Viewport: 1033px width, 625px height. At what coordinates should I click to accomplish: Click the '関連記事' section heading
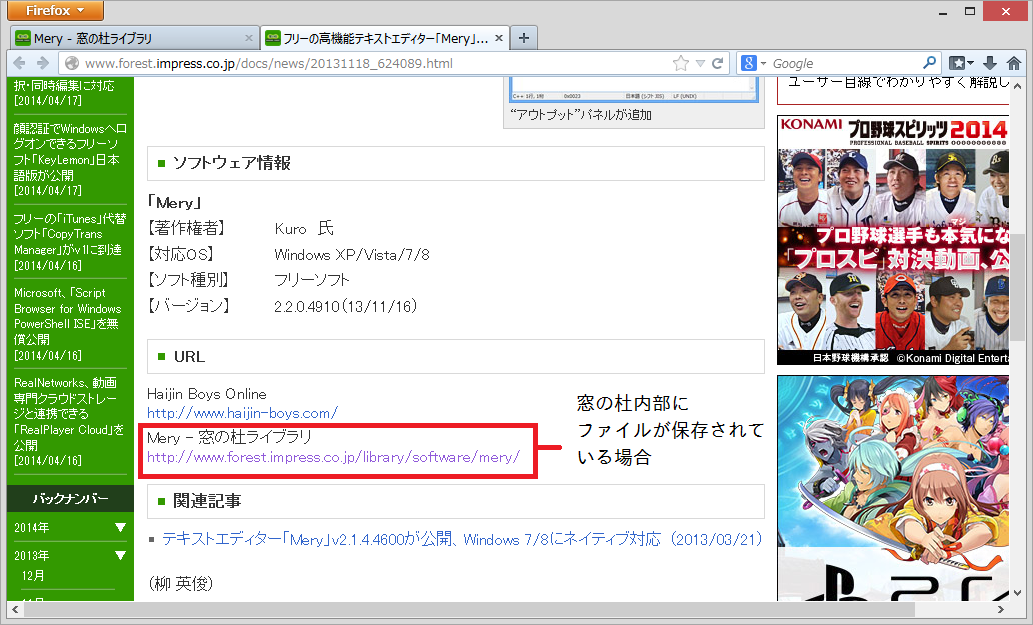pyautogui.click(x=207, y=501)
